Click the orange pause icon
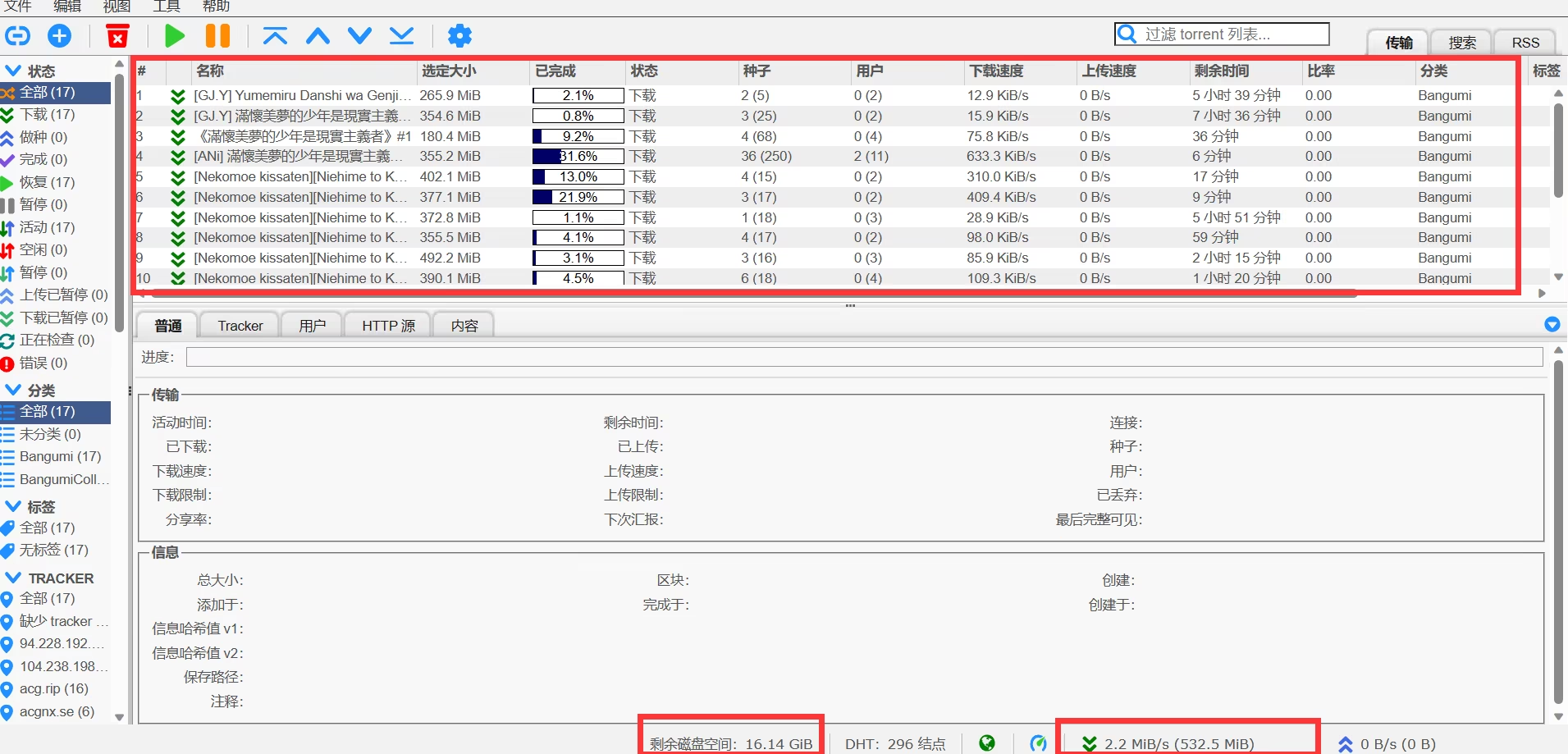The height and width of the screenshot is (754, 1568). click(217, 35)
